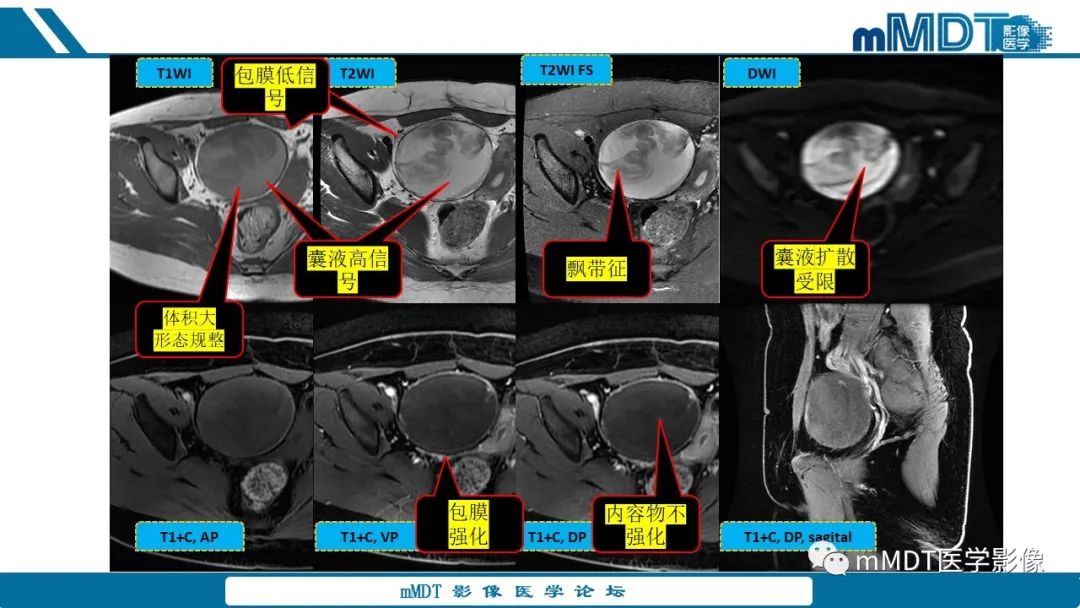Select the 囊液扩散受限 annotation callout
Image resolution: width=1080 pixels, height=608 pixels.
point(815,269)
